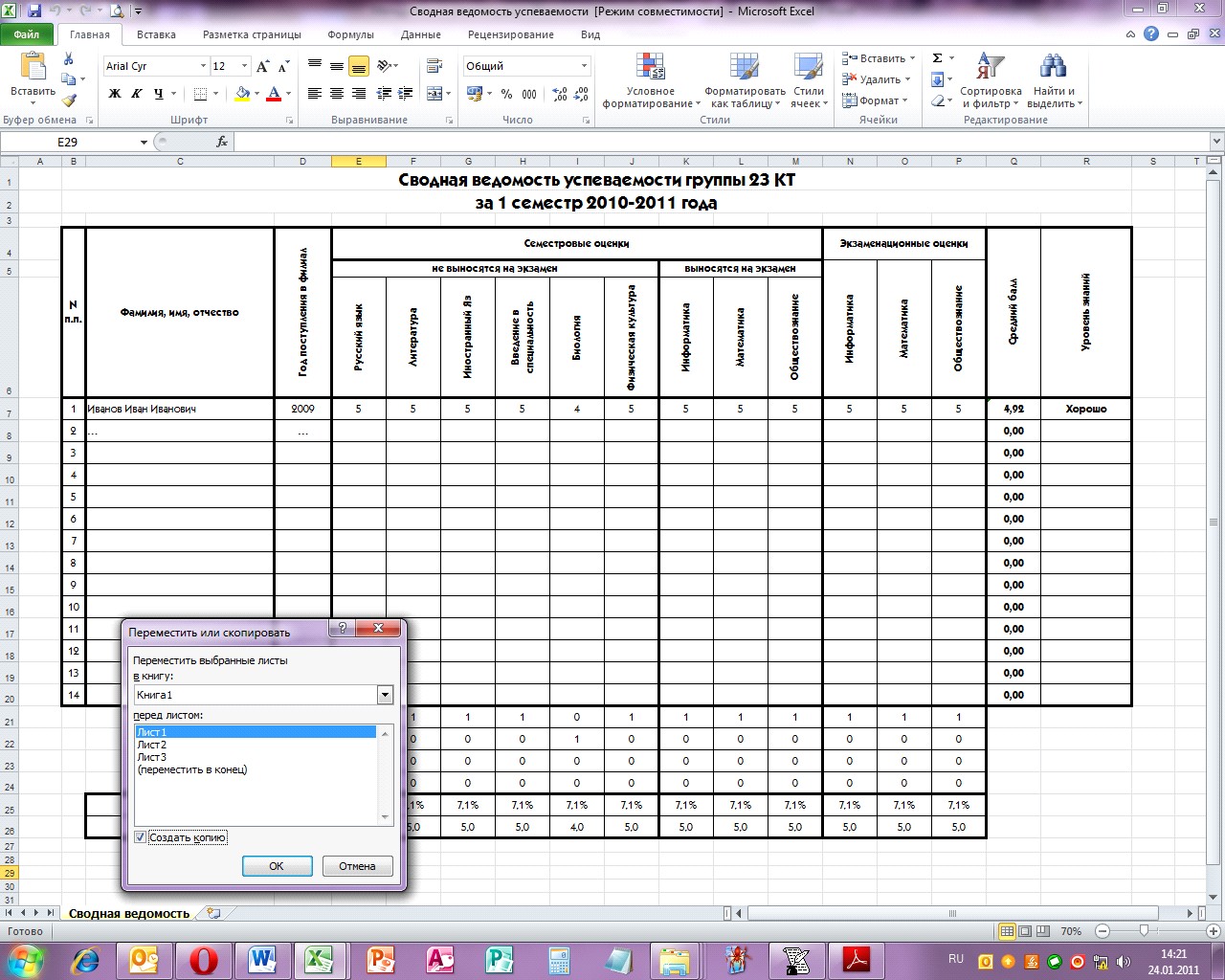Toggle italic formatting button К
Viewport: 1225px width, 980px height.
coord(137,94)
